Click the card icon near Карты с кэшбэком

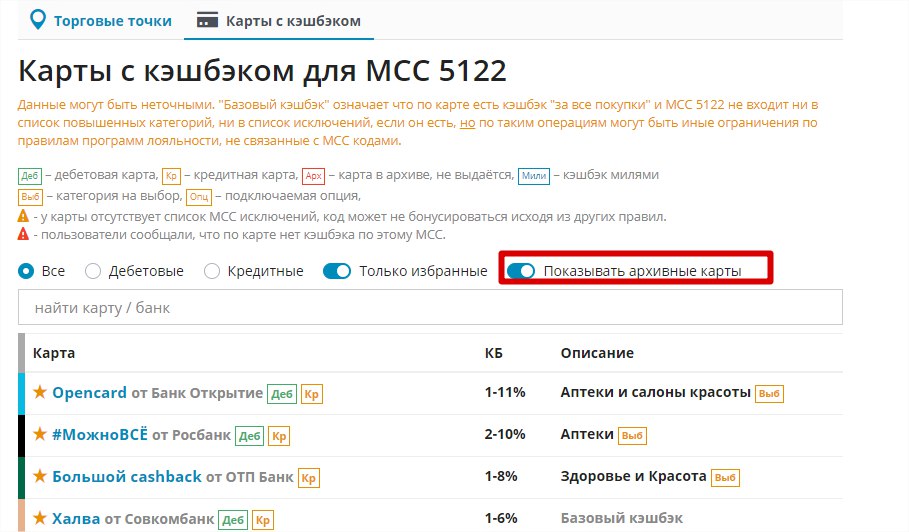point(207,21)
